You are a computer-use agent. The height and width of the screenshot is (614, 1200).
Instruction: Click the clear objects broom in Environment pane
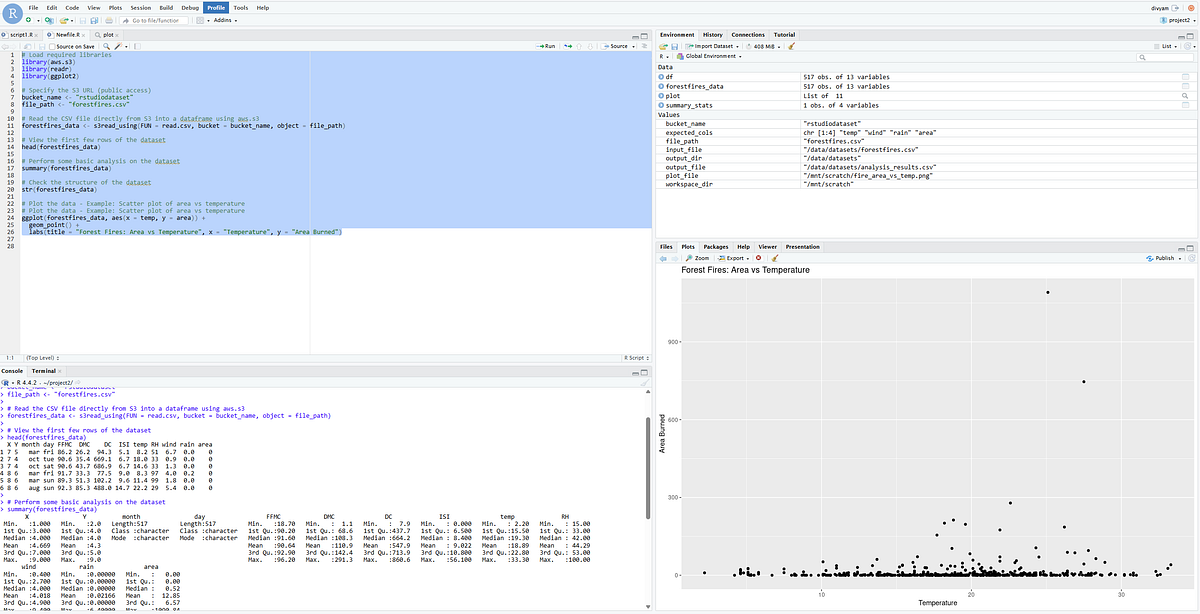tap(791, 46)
